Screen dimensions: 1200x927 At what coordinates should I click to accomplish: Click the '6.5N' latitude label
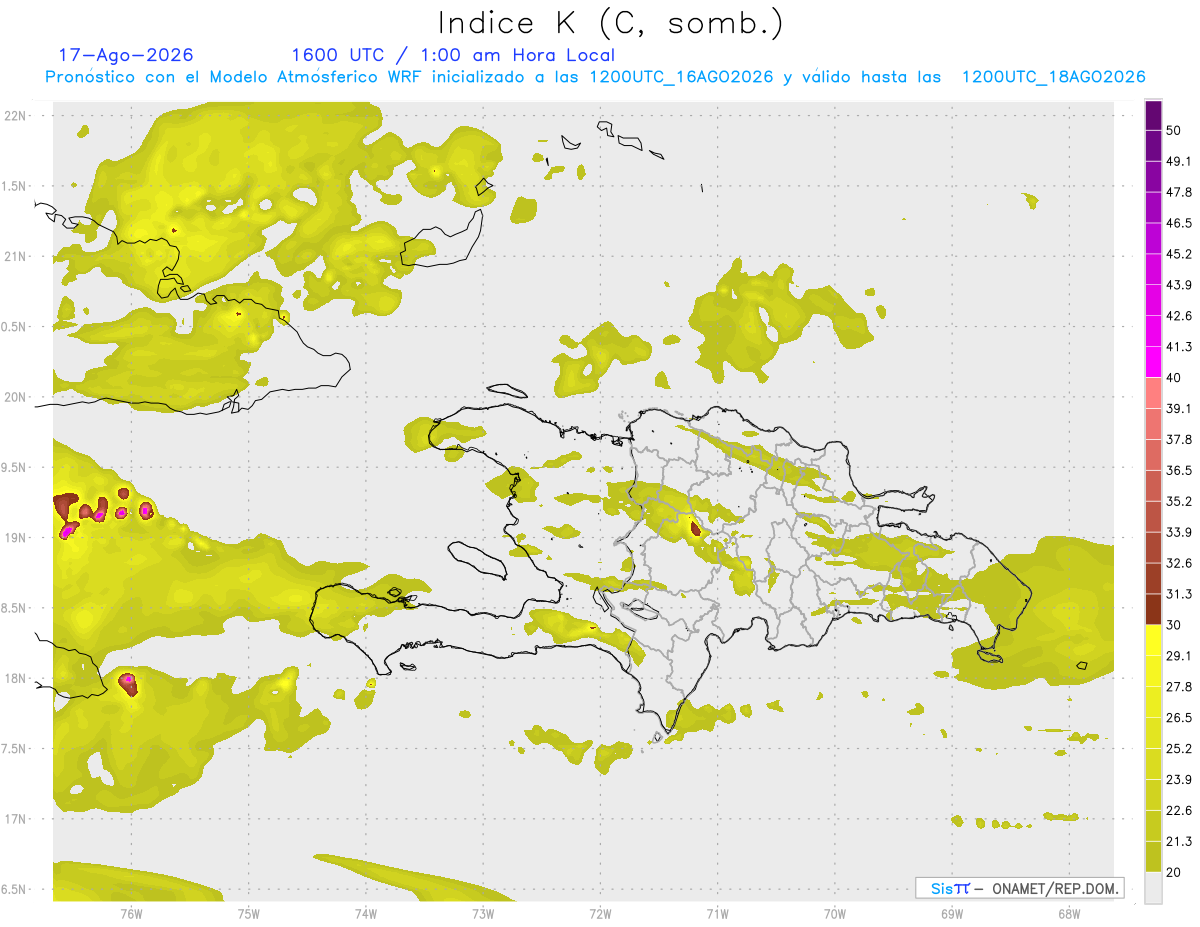tap(13, 889)
